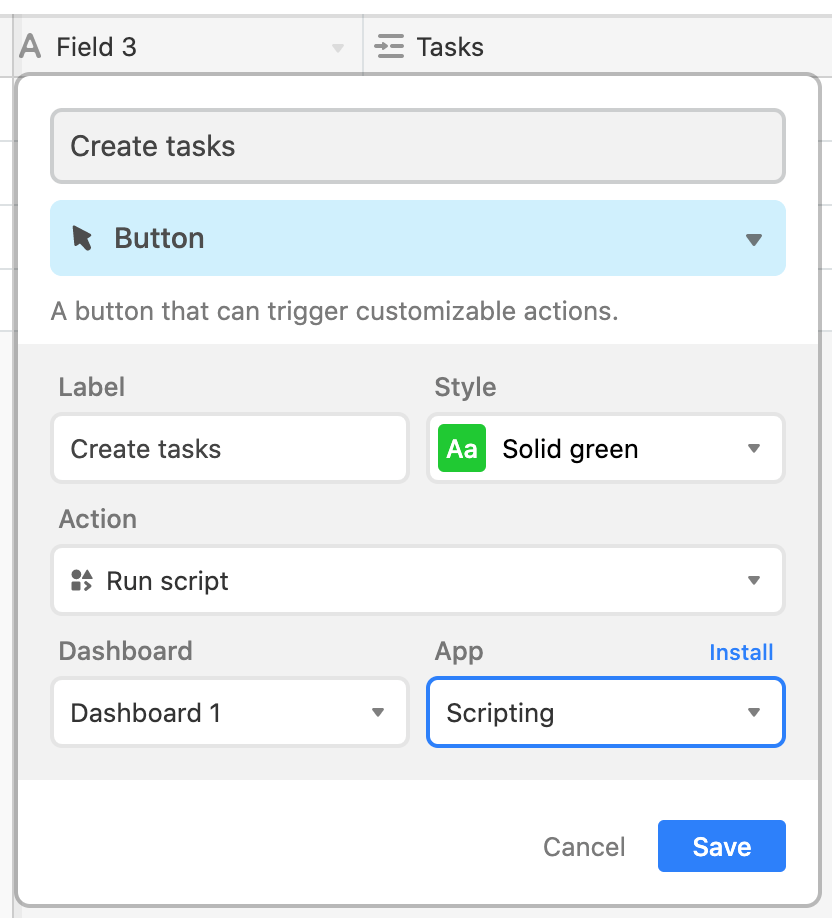832x918 pixels.
Task: Click the Tasks column linked-records icon
Action: click(x=389, y=46)
